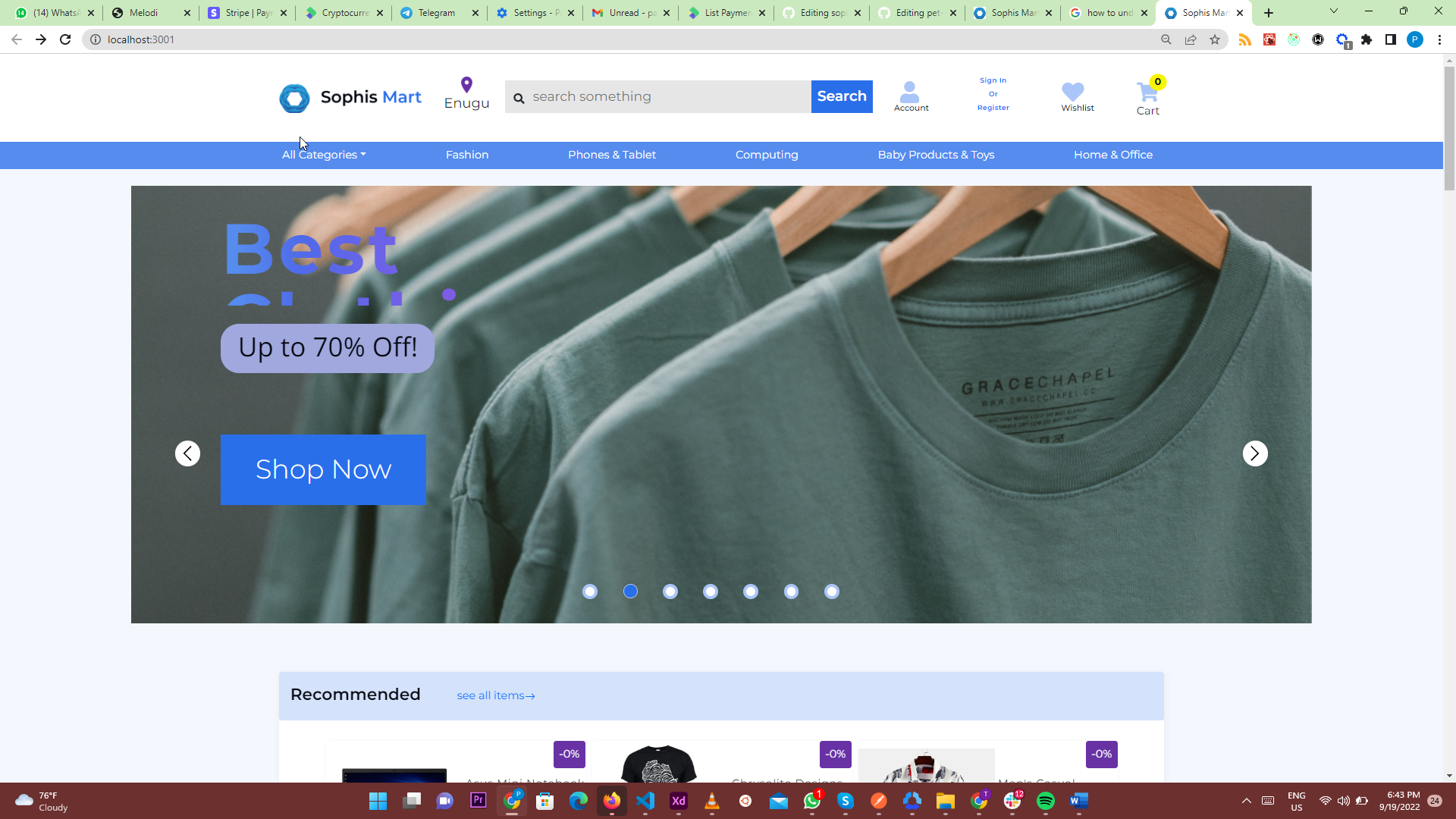Select the last carousel indicator dot
Image resolution: width=1456 pixels, height=819 pixels.
(x=831, y=591)
